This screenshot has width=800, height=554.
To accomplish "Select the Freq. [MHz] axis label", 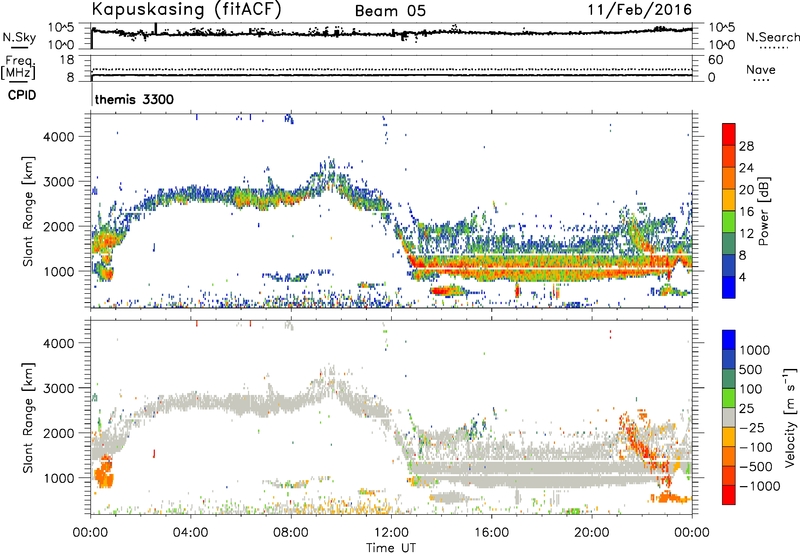I will point(18,68).
